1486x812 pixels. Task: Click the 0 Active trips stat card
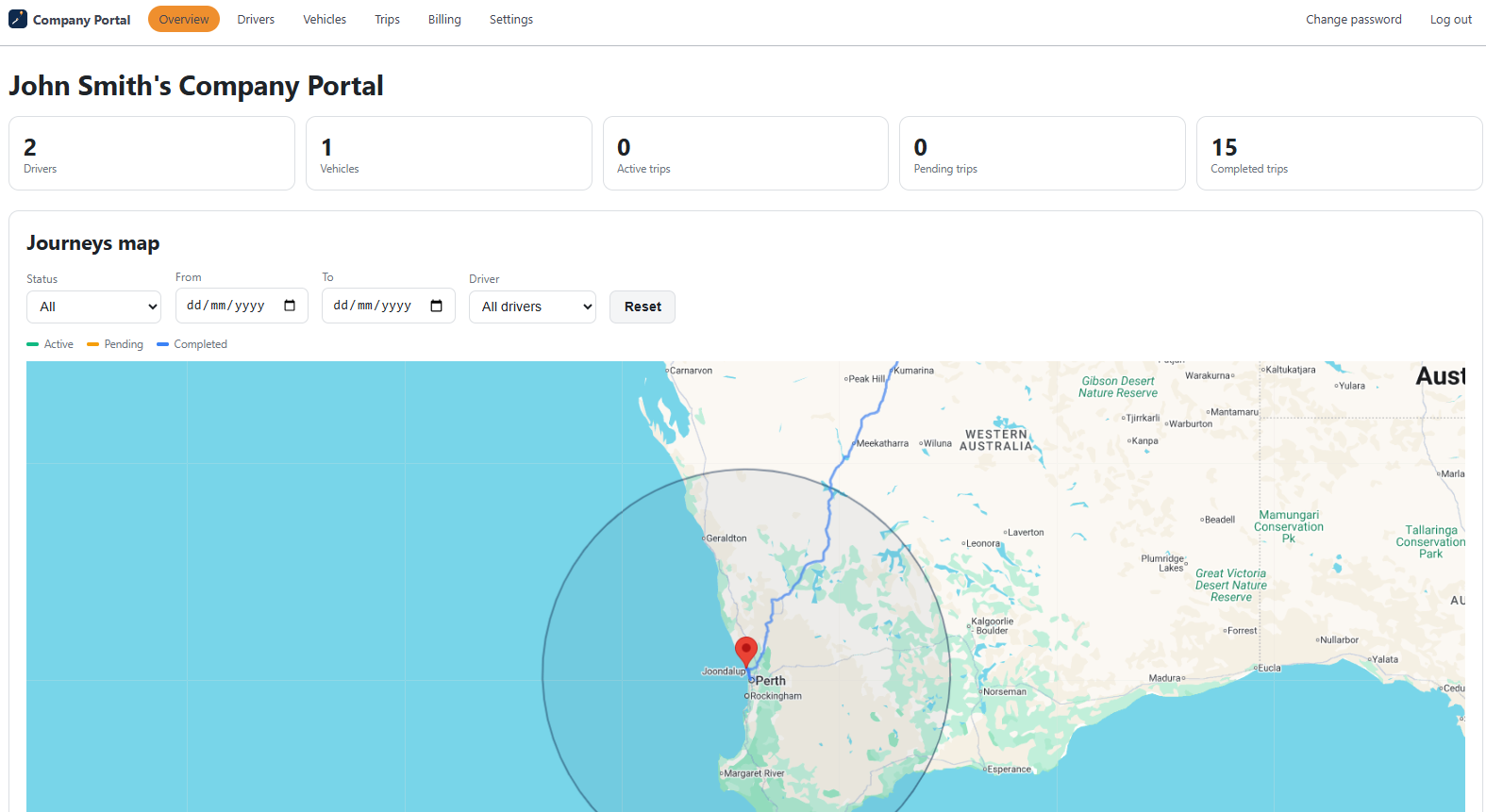(745, 153)
